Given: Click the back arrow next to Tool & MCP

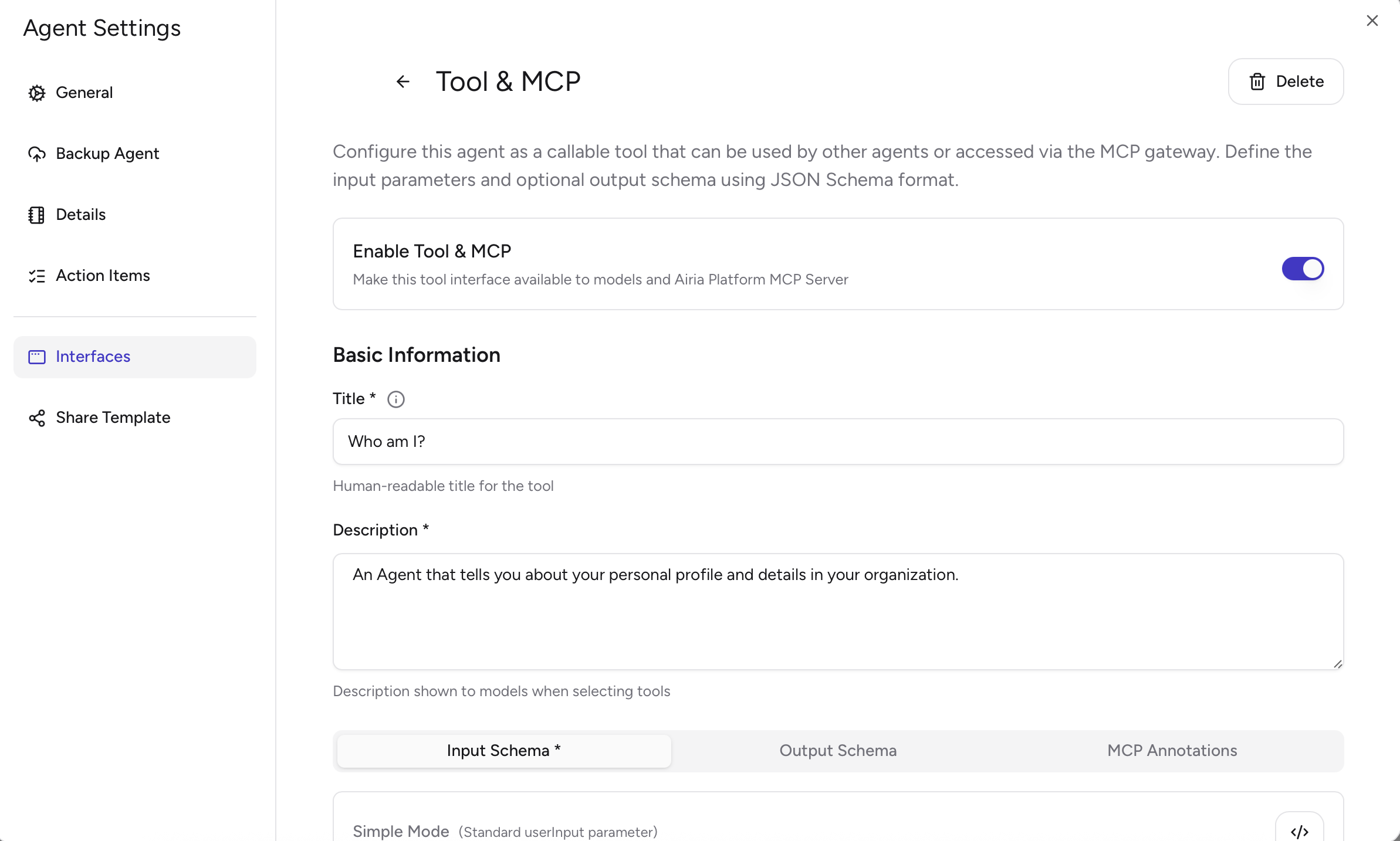Looking at the screenshot, I should 403,82.
